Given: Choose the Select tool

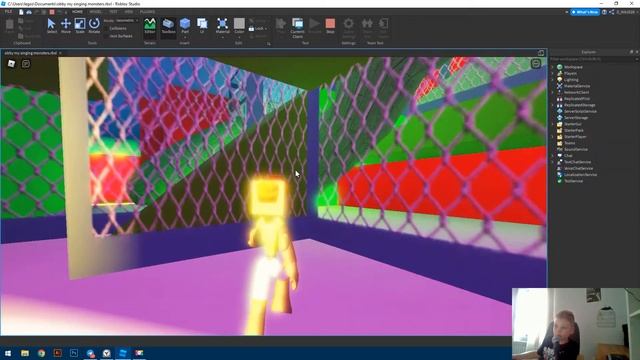Looking at the screenshot, I should [51, 26].
